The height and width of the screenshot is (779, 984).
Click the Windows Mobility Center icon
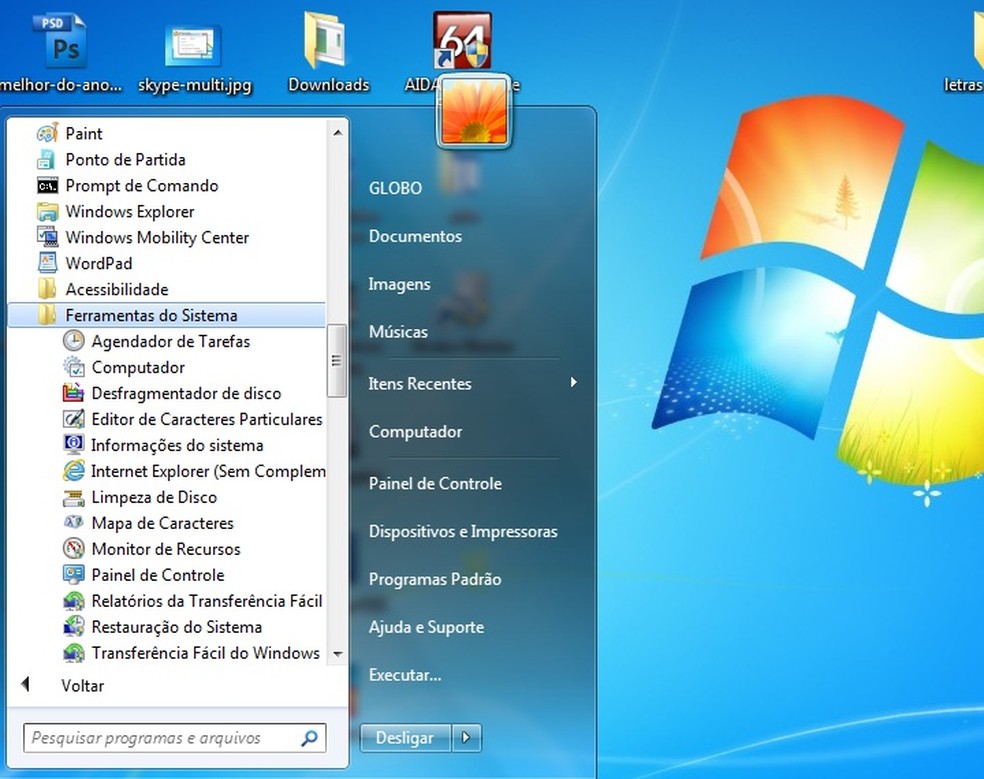click(x=48, y=237)
